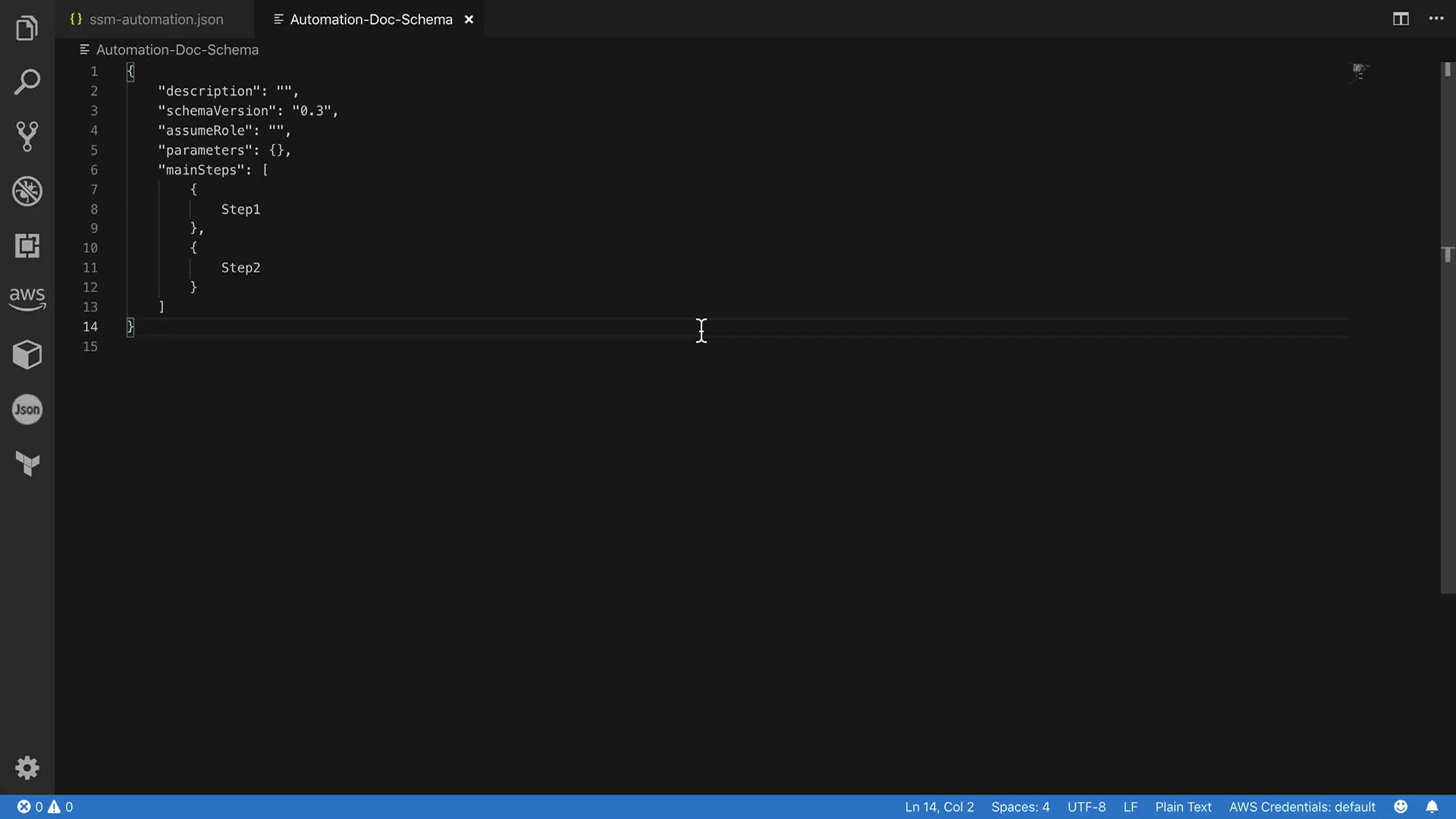The image size is (1456, 819).
Task: Select the Plain Text language mode
Action: [x=1183, y=807]
